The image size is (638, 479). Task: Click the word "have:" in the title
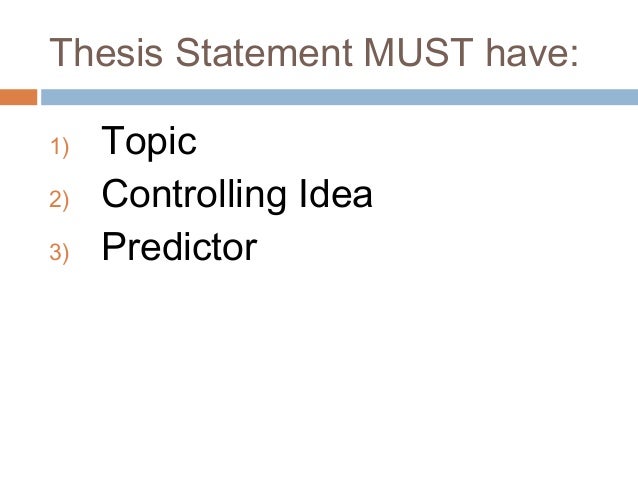532,52
